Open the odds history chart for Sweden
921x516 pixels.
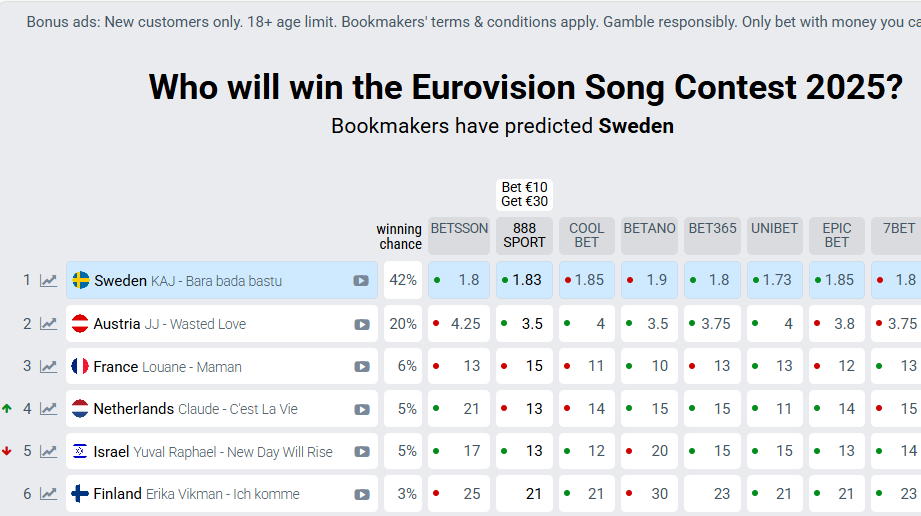point(48,281)
